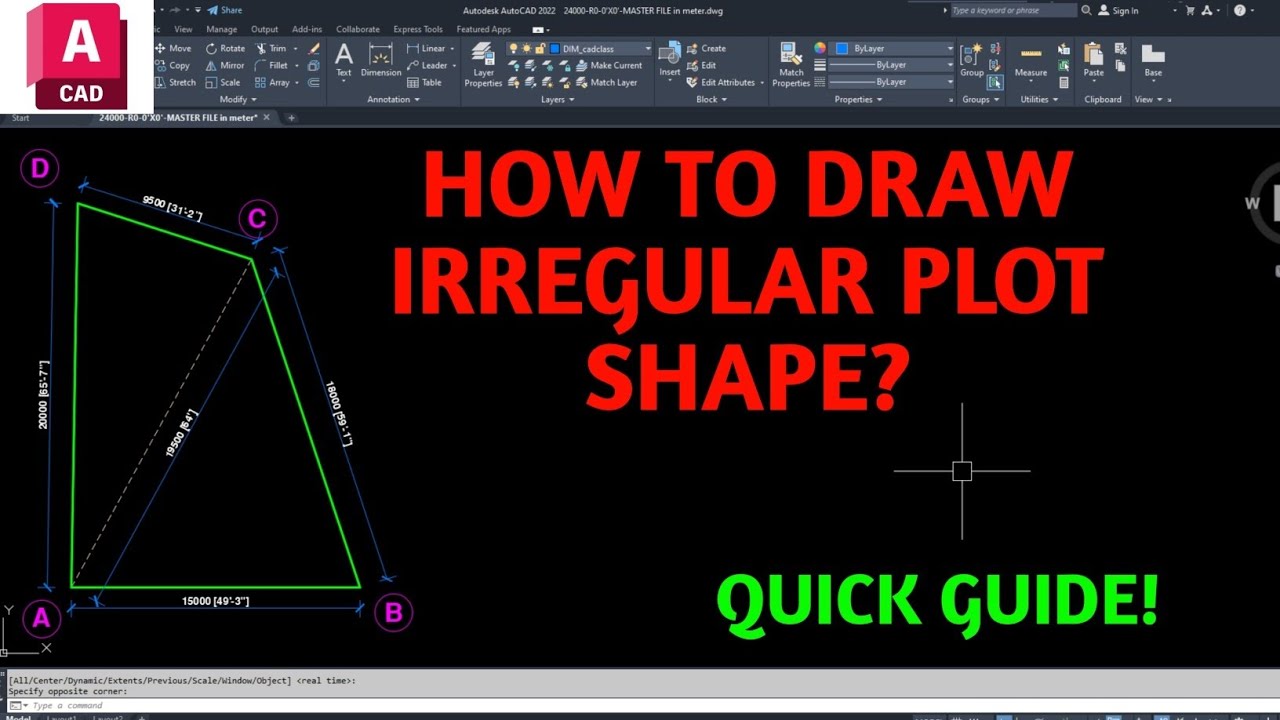
Task: Switch to the Start file tab
Action: pos(20,117)
